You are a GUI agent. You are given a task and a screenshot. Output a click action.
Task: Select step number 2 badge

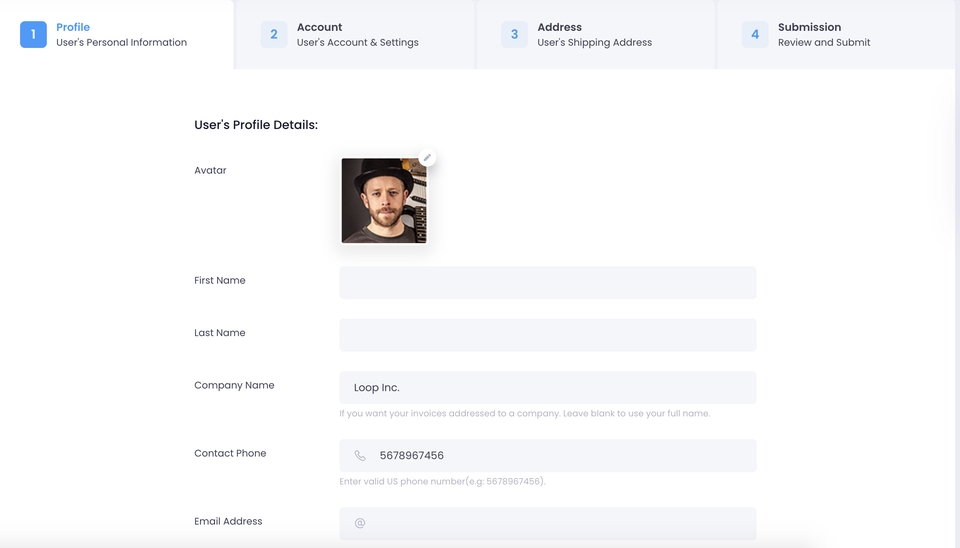tap(274, 34)
